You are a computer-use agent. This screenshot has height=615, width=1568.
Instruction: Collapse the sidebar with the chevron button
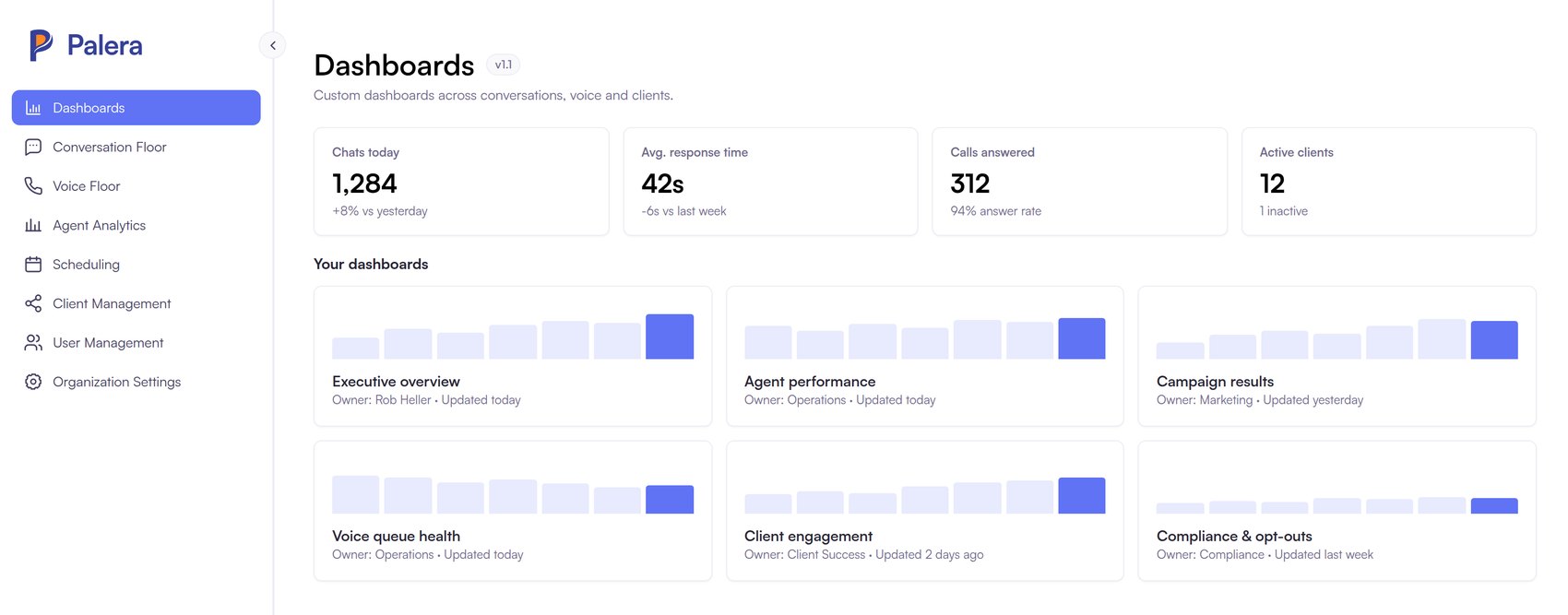[272, 45]
